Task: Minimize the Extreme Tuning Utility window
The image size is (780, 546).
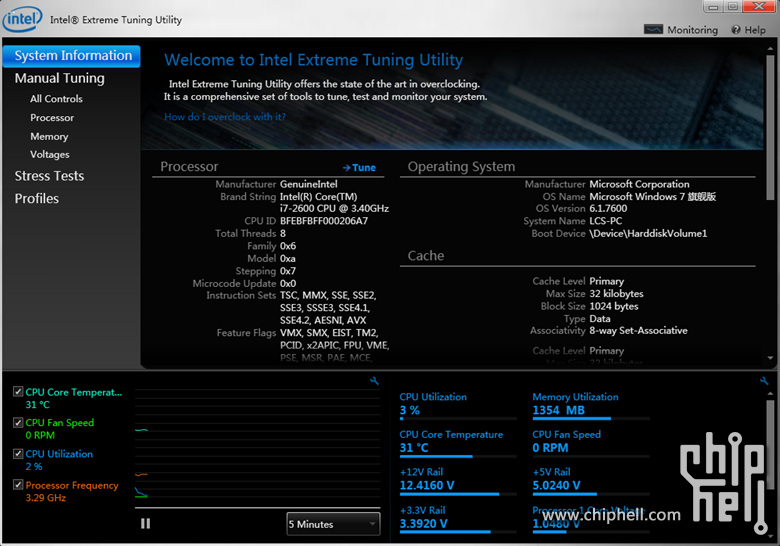Action: pyautogui.click(x=713, y=7)
